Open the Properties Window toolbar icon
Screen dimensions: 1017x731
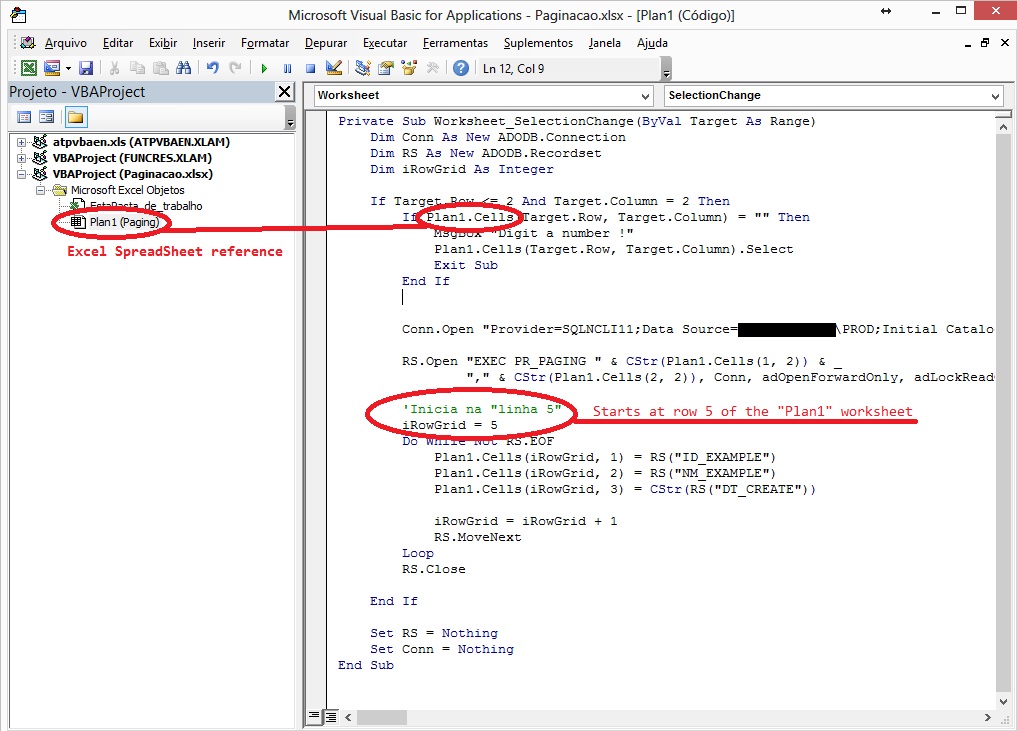click(386, 68)
